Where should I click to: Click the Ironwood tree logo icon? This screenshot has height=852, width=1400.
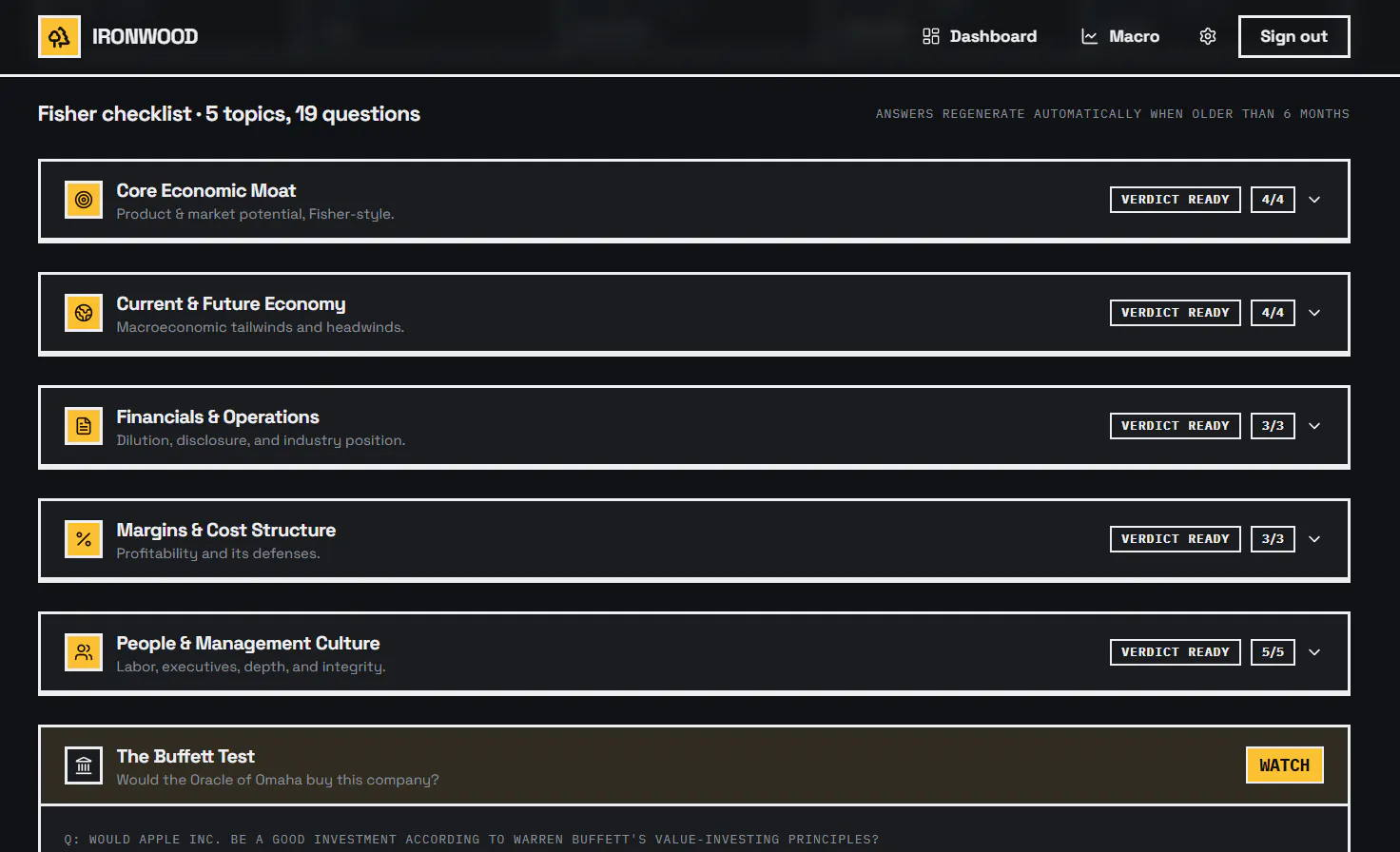click(x=59, y=37)
